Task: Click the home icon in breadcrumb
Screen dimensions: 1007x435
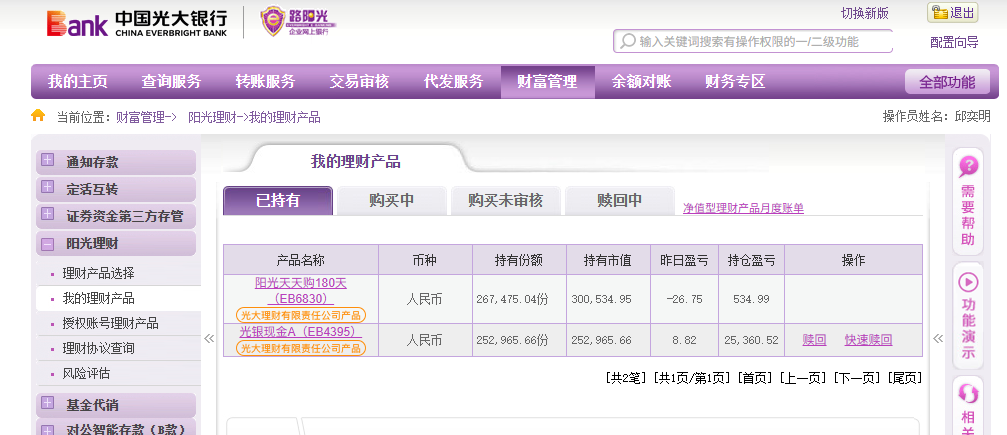Action: 38,116
